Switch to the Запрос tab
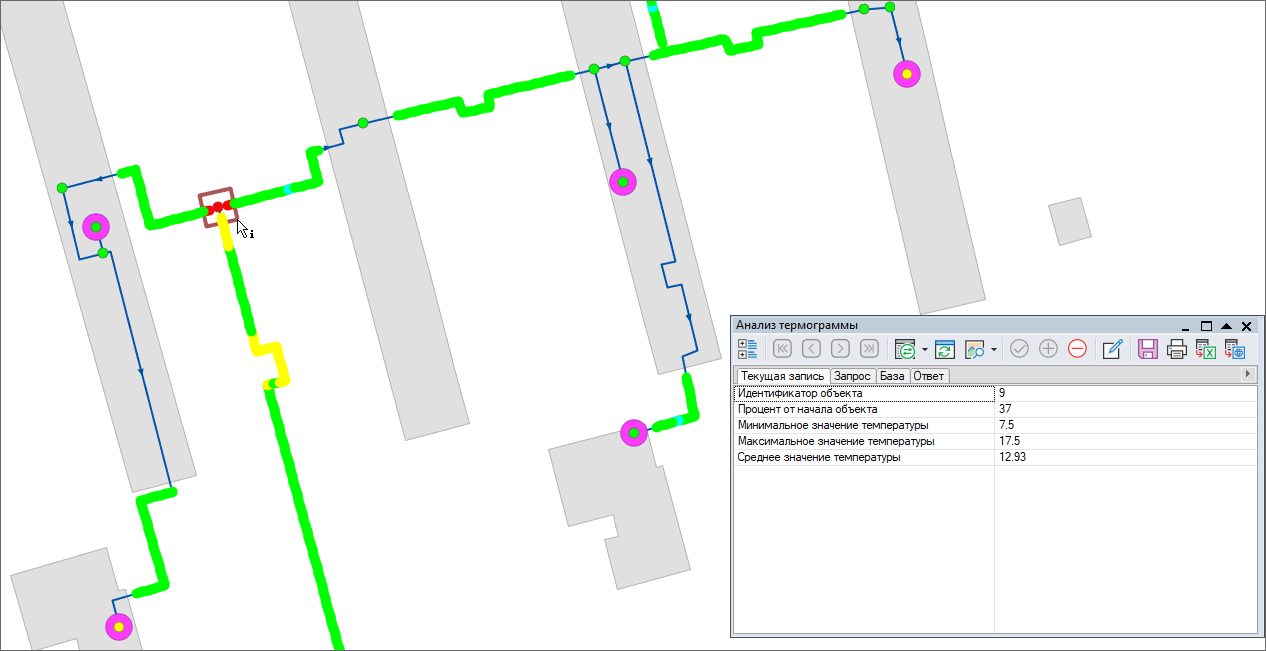The image size is (1266, 651). (852, 376)
